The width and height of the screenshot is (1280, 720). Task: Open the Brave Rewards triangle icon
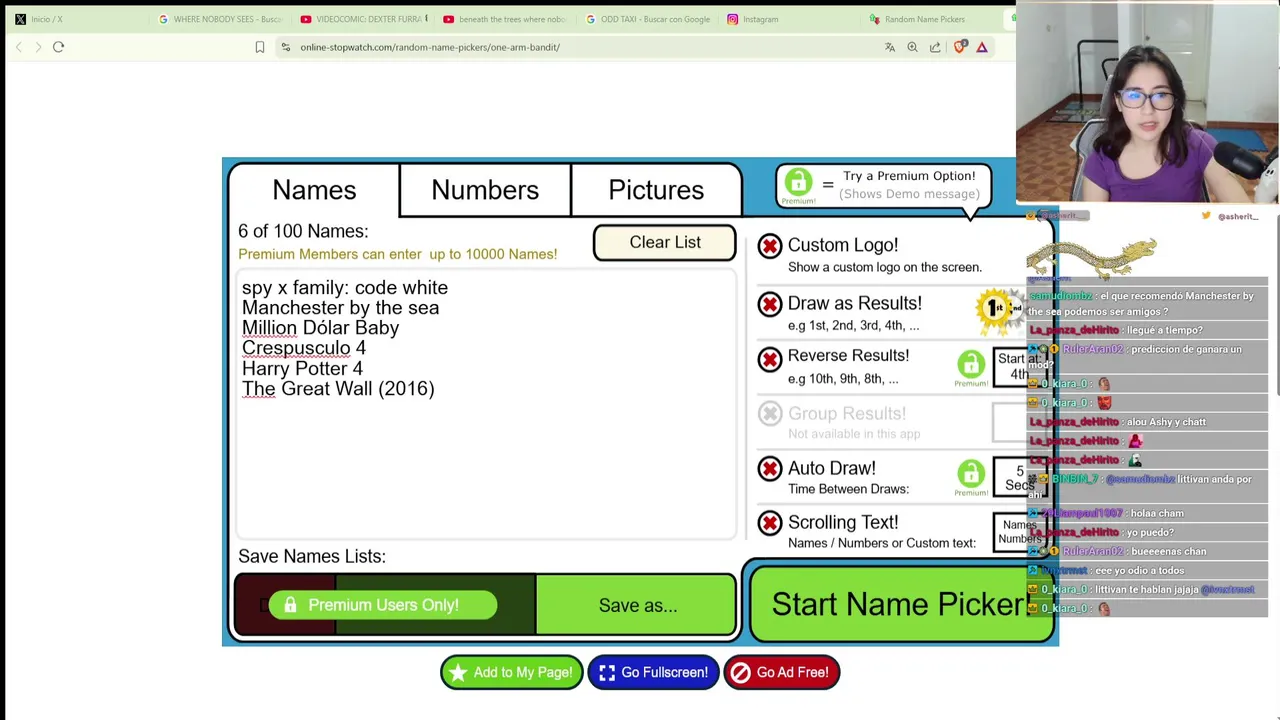[982, 47]
